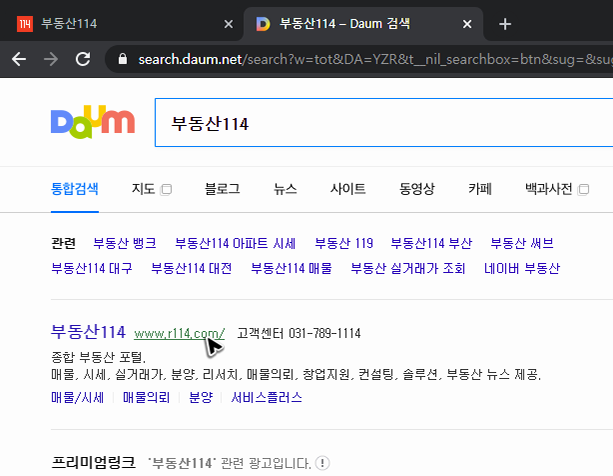Select the 통합검색 search tab
Screen dimensions: 613x476
click(75, 189)
